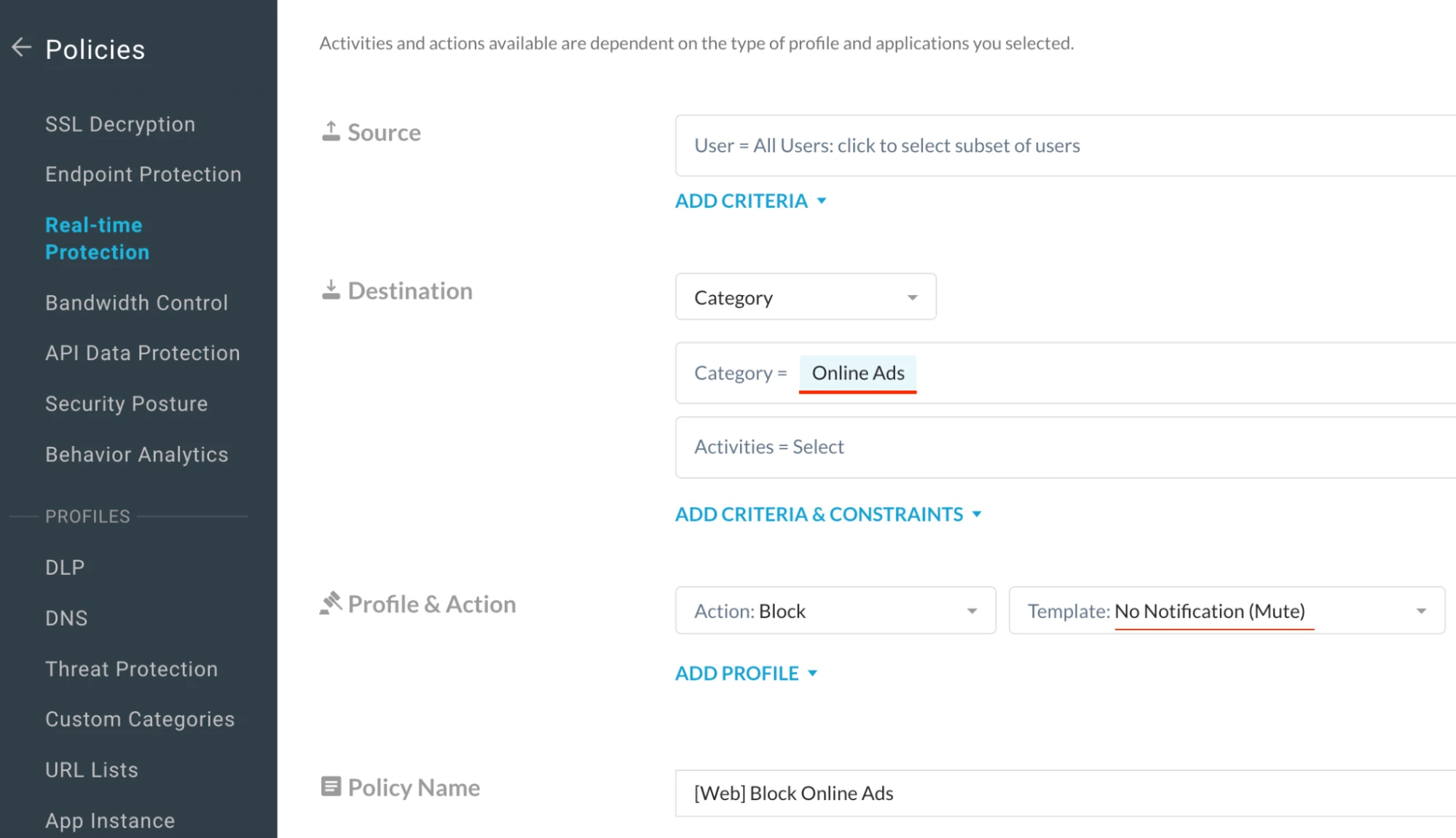1456x838 pixels.
Task: Navigate to Threat Protection profiles
Action: (x=131, y=669)
